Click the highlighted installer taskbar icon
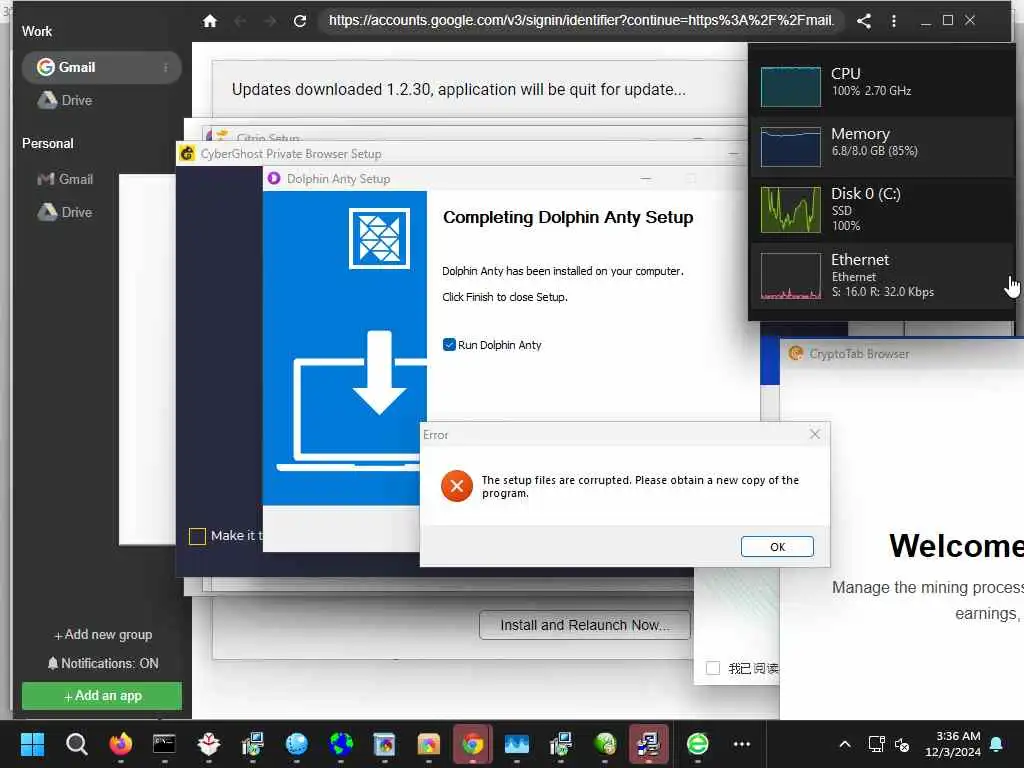Viewport: 1024px width, 768px height. (648, 744)
